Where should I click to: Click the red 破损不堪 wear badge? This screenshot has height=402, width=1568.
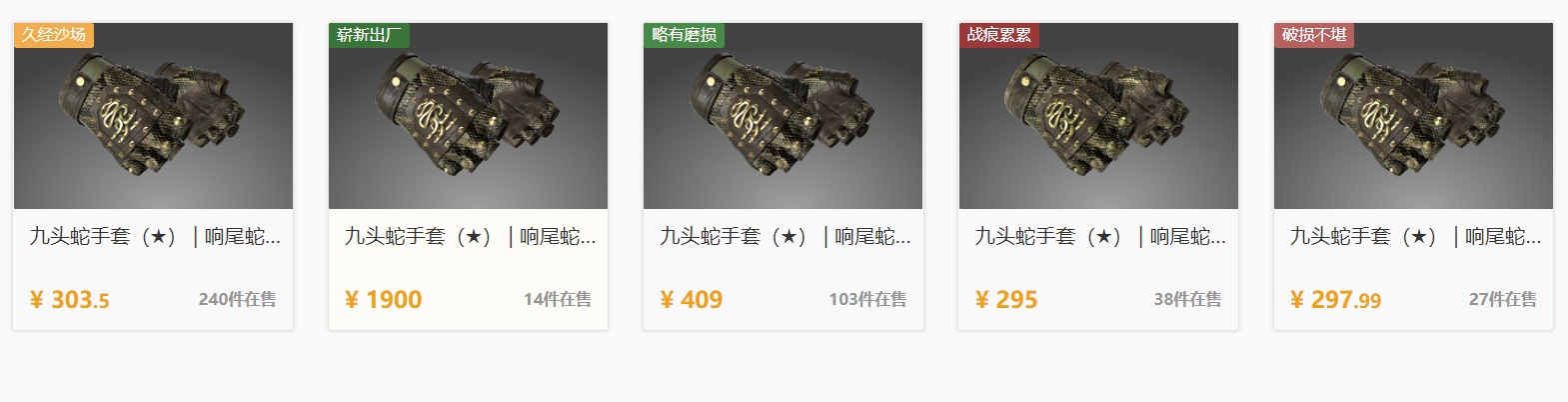[1314, 35]
